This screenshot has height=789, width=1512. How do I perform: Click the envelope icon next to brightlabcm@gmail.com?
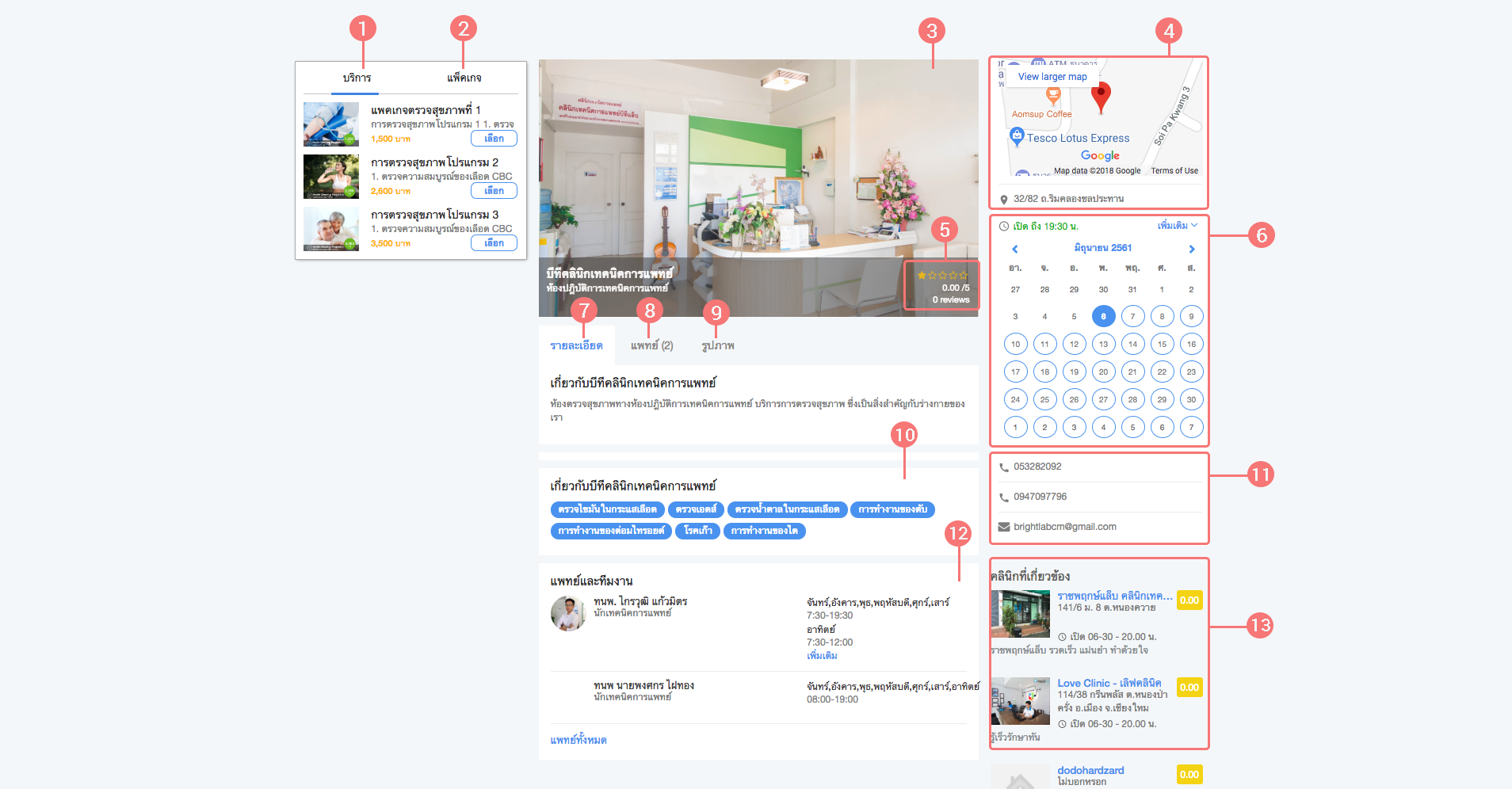point(1004,527)
